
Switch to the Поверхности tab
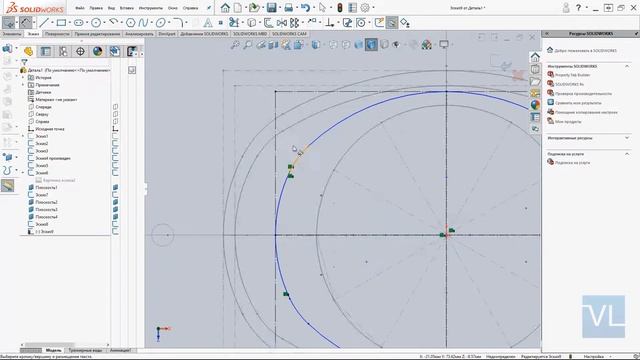pyautogui.click(x=57, y=34)
